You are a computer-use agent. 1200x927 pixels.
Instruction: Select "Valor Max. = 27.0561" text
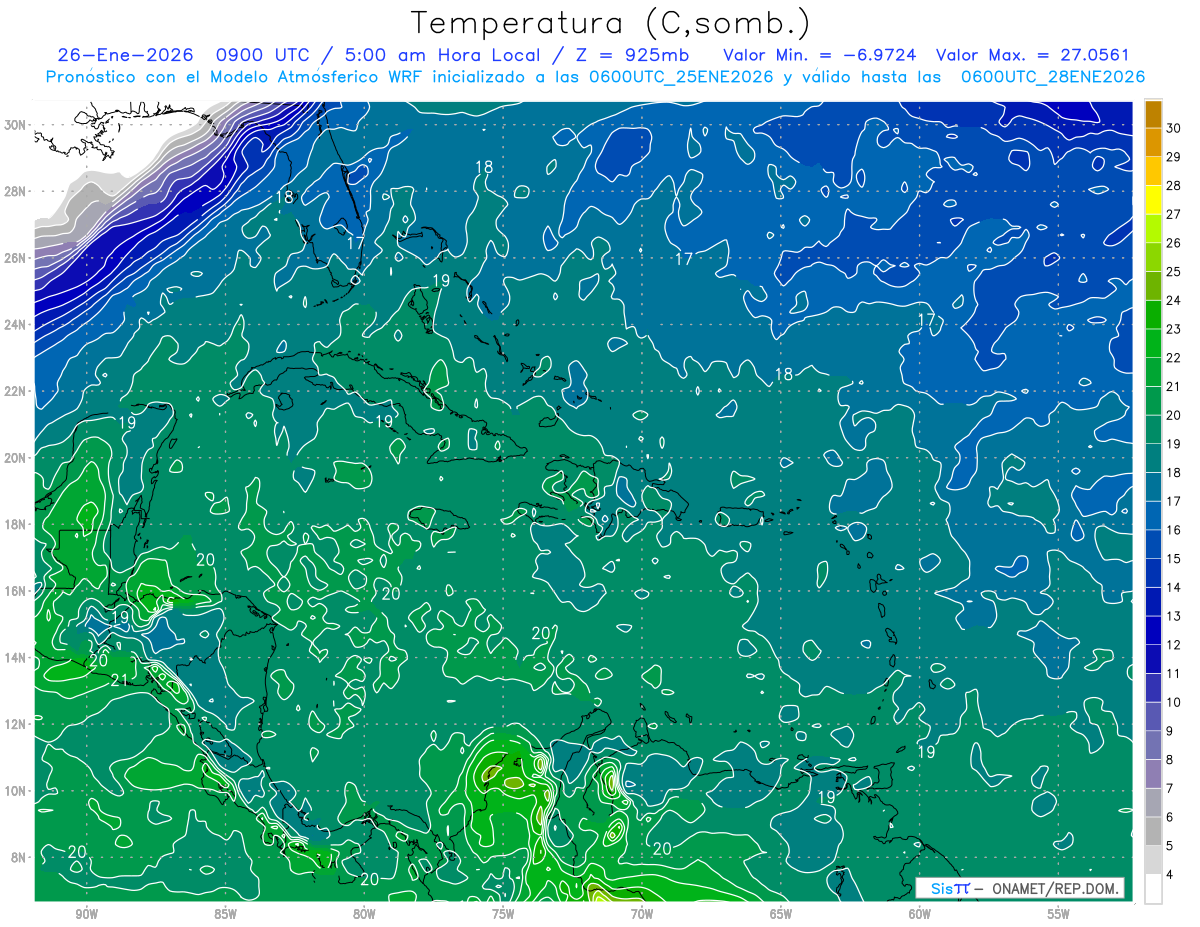pyautogui.click(x=1034, y=55)
